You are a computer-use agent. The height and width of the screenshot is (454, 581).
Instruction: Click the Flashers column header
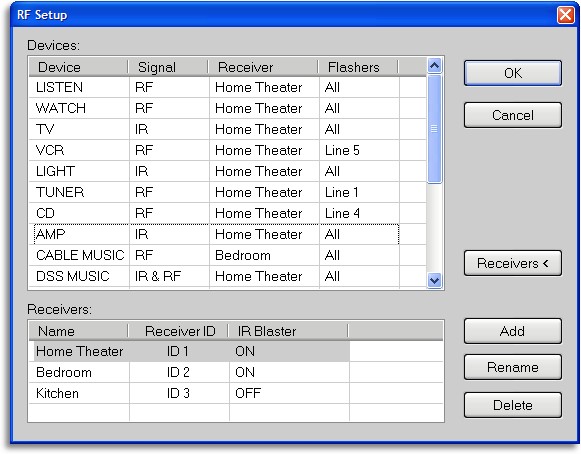click(x=358, y=67)
